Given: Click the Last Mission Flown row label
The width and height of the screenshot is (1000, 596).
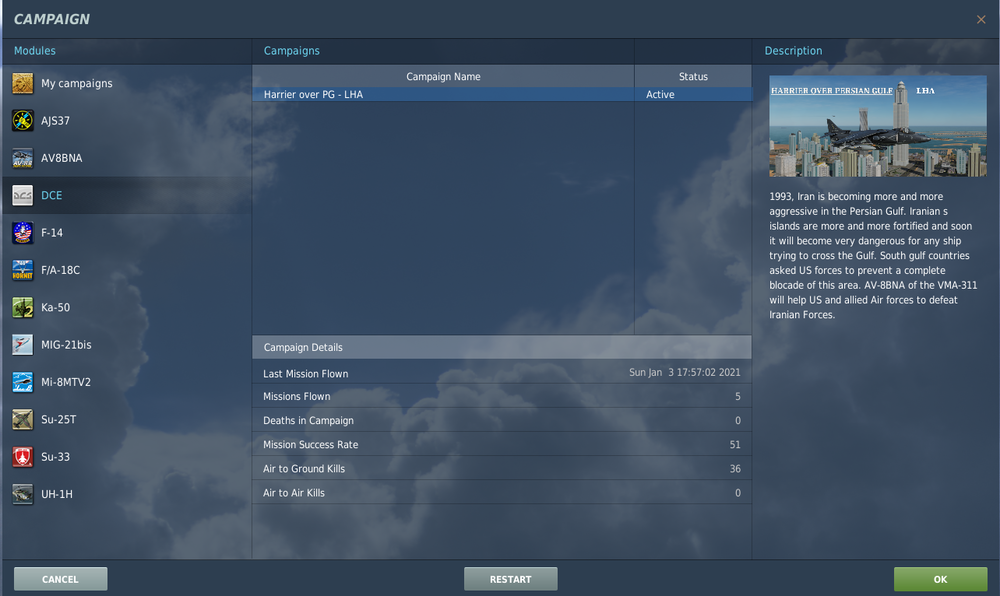Looking at the screenshot, I should (x=305, y=374).
